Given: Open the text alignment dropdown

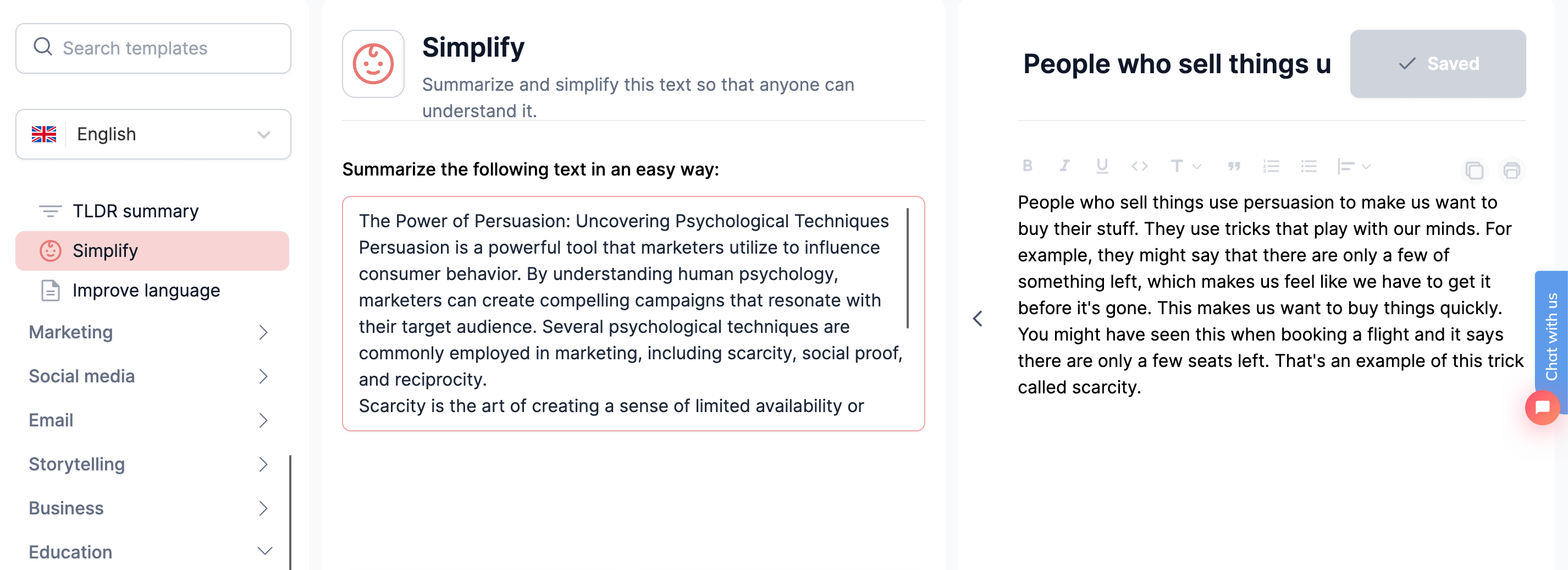Looking at the screenshot, I should pyautogui.click(x=1353, y=166).
